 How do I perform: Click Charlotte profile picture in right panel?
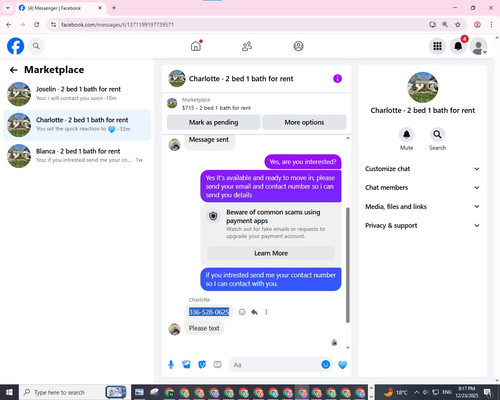(423, 87)
